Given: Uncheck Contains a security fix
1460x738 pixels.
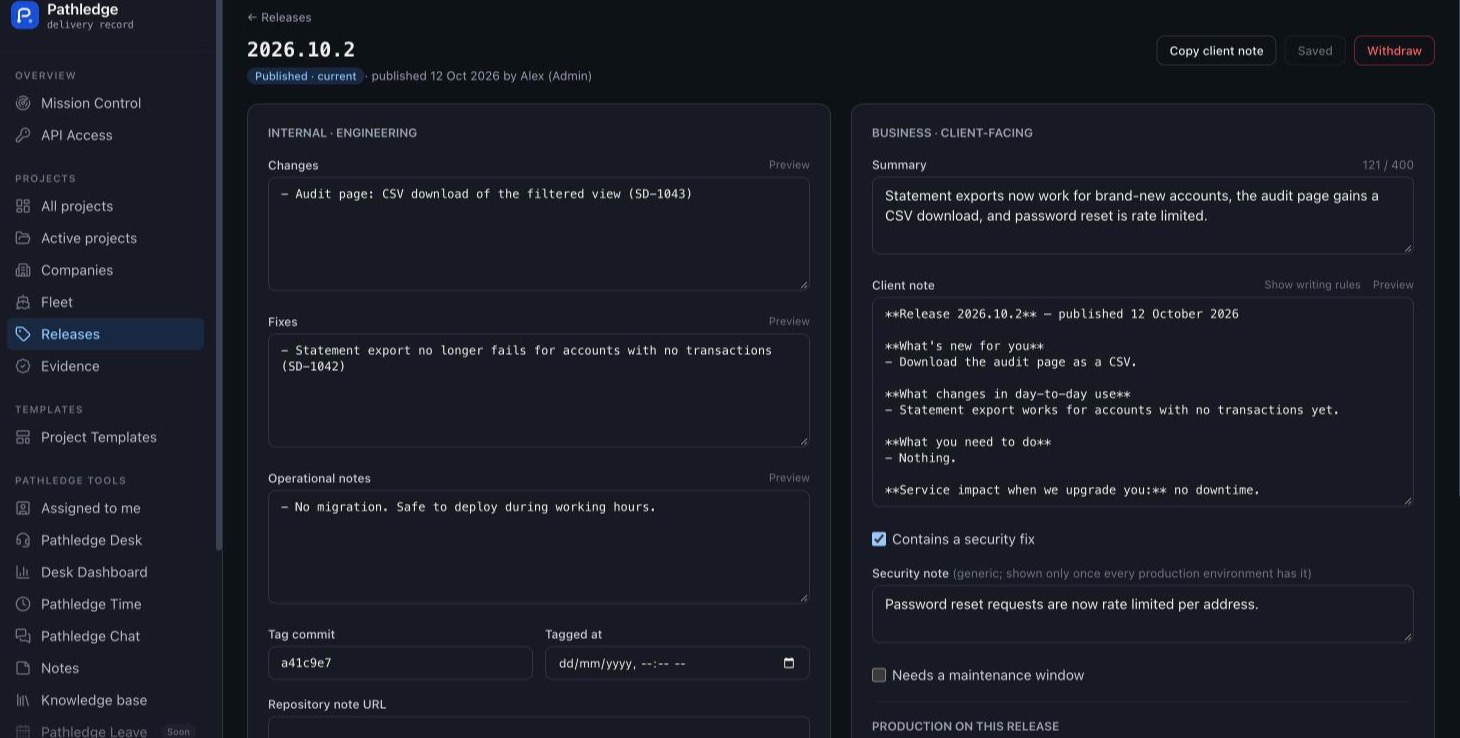Looking at the screenshot, I should [x=879, y=539].
